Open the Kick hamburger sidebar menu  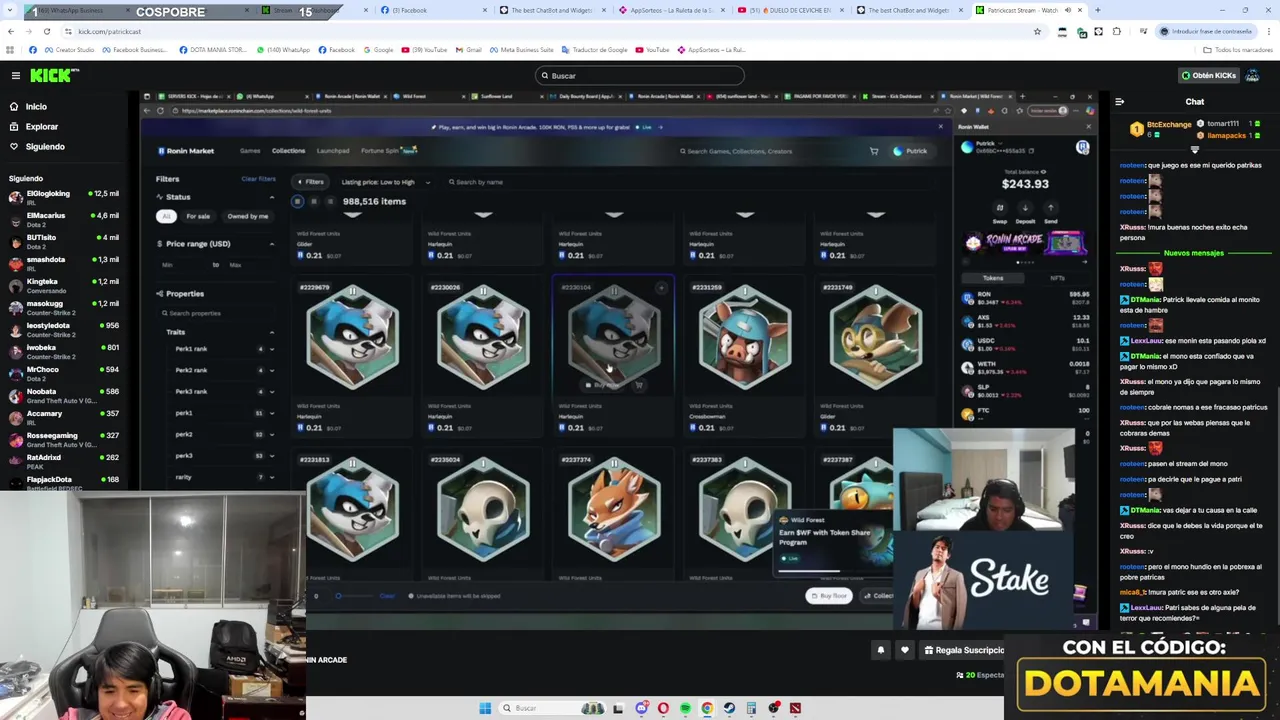pos(16,75)
